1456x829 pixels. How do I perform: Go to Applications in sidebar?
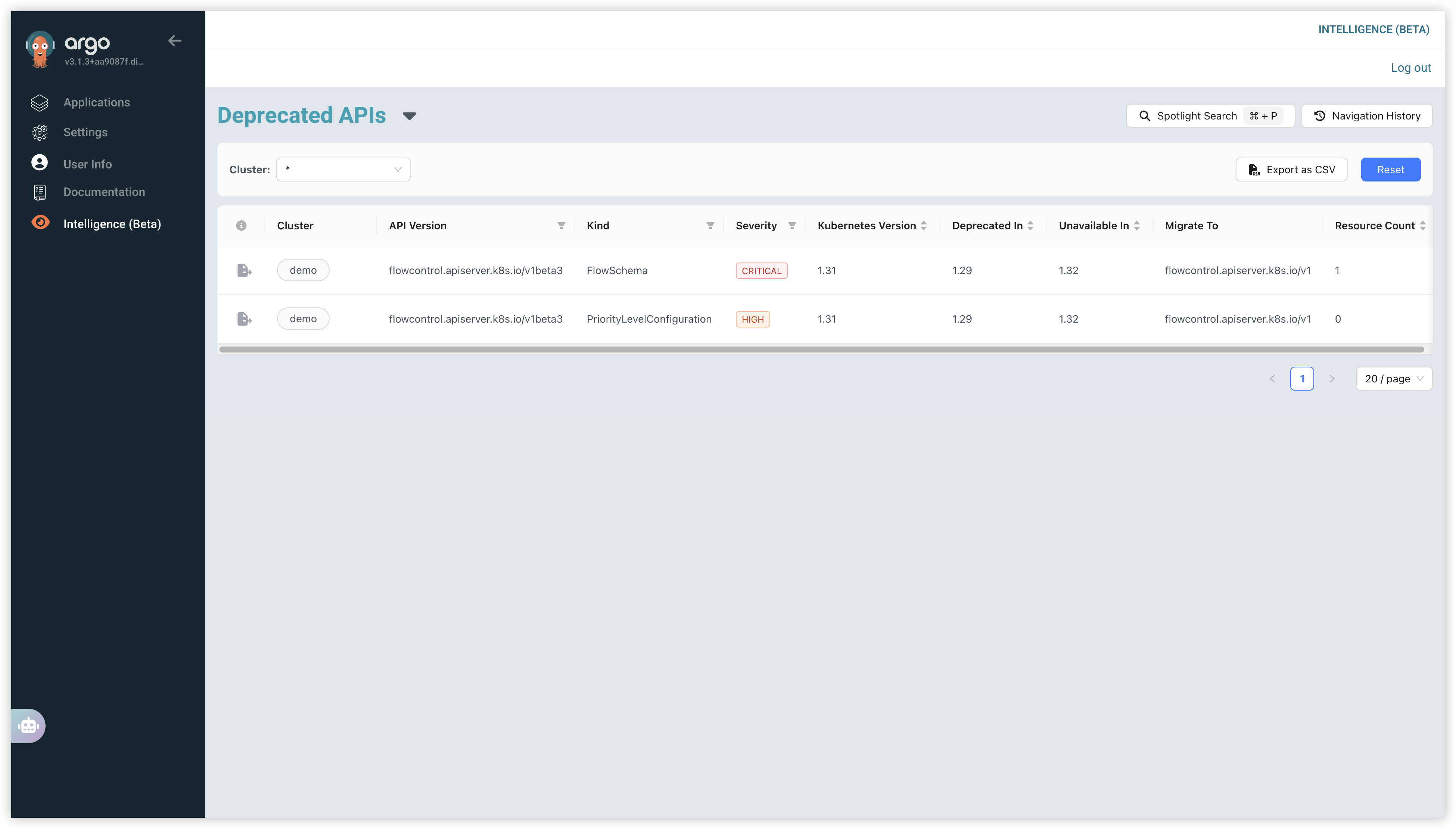96,102
